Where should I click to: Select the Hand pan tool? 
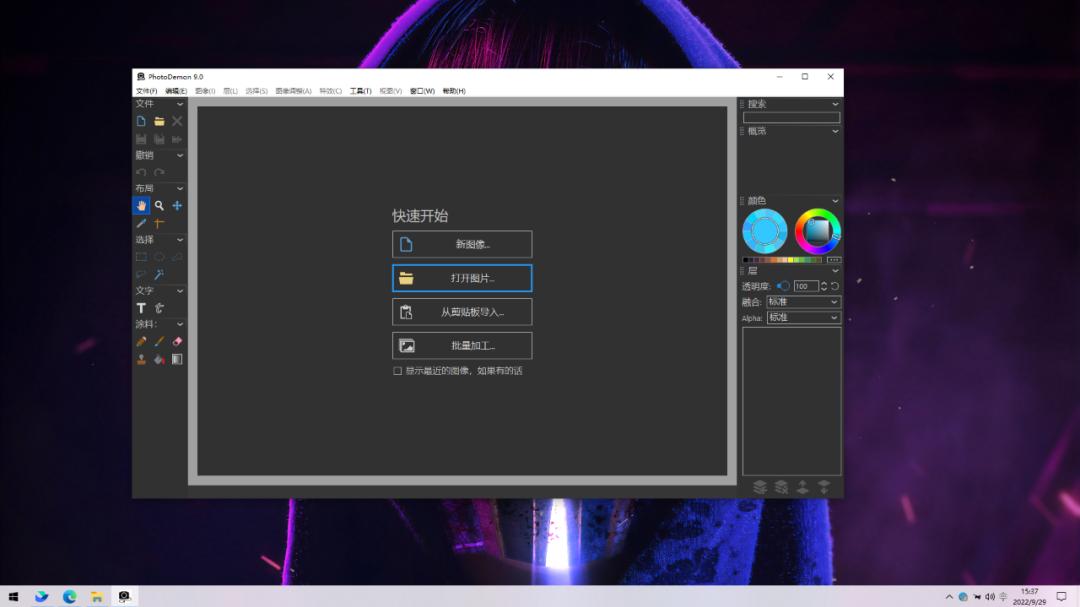tap(141, 205)
